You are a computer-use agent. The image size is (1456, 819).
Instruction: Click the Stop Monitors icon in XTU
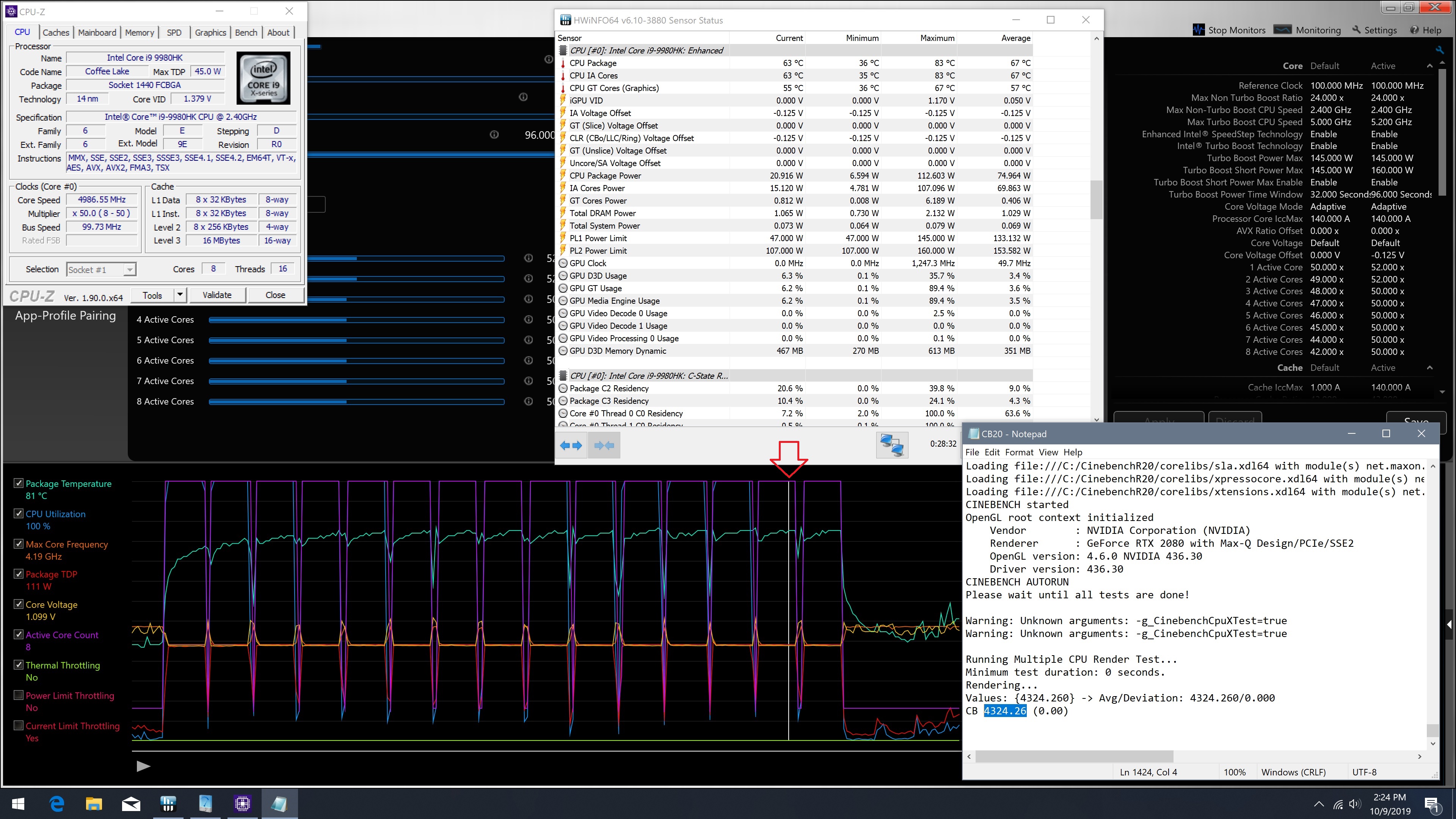click(x=1199, y=30)
